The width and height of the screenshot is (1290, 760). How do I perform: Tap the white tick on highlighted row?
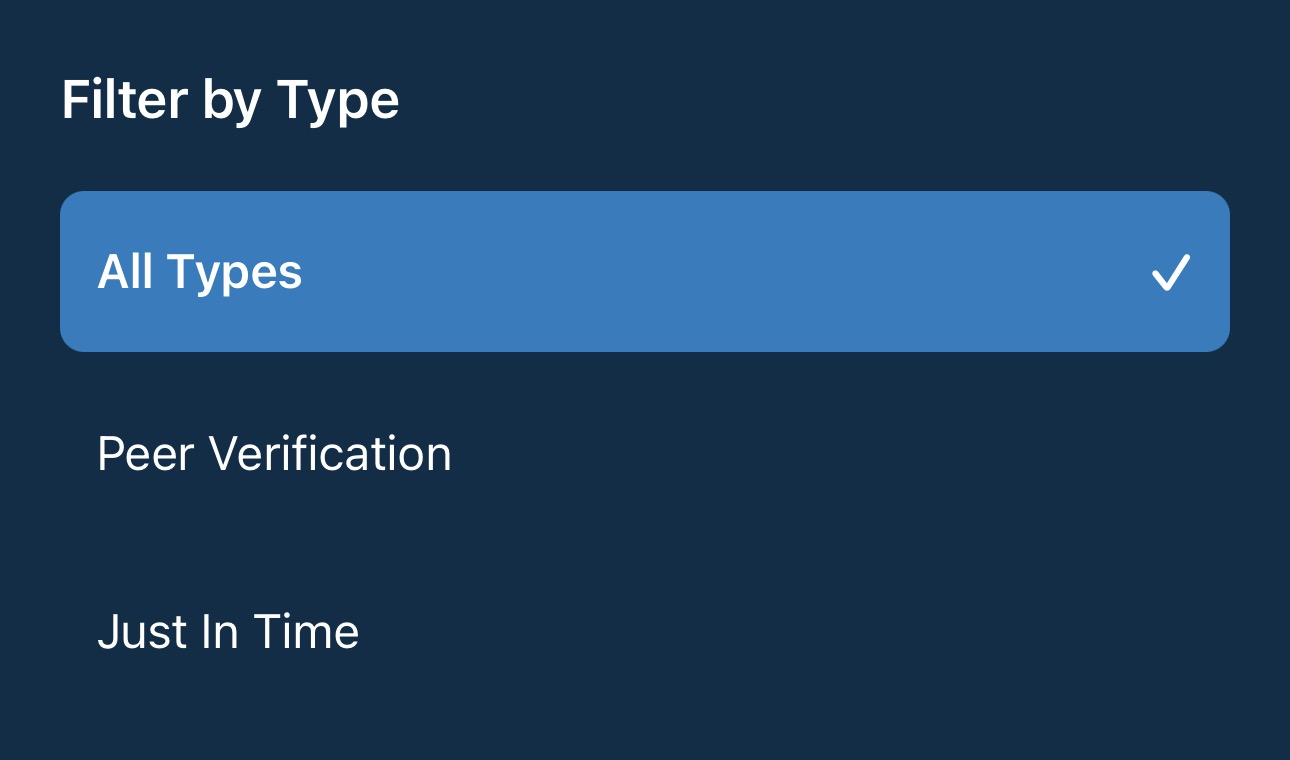click(1169, 272)
